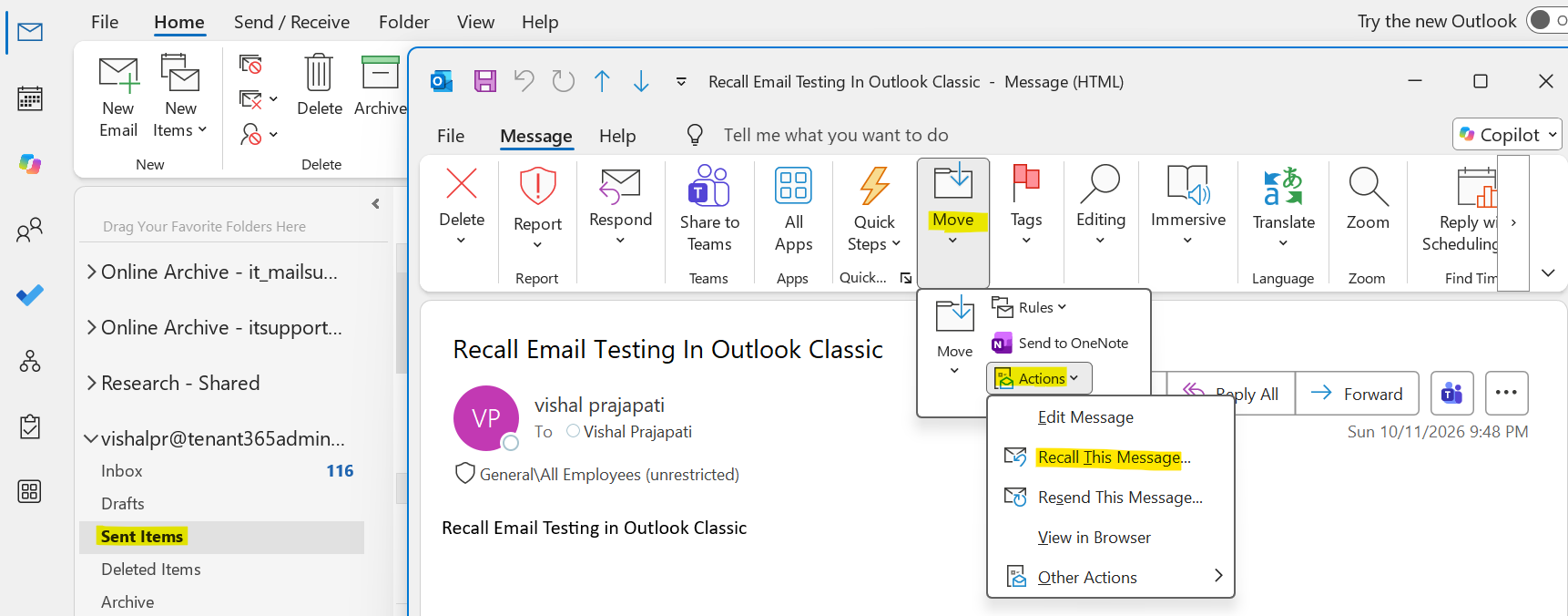Viewport: 1568px width, 616px height.
Task: Open the Translate dropdown
Action: pos(1283,243)
